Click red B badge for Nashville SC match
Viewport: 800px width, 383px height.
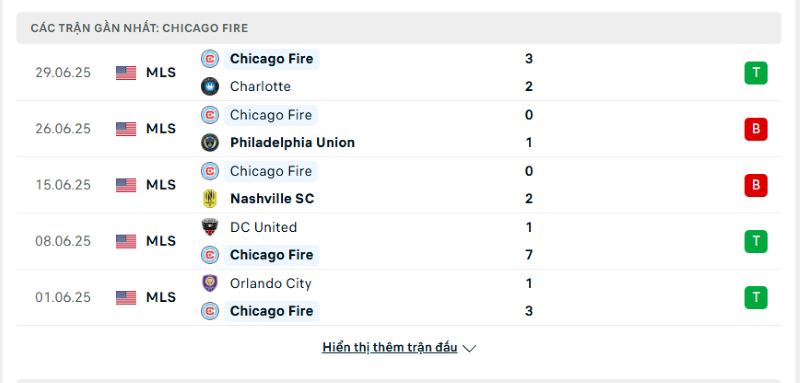tap(756, 185)
